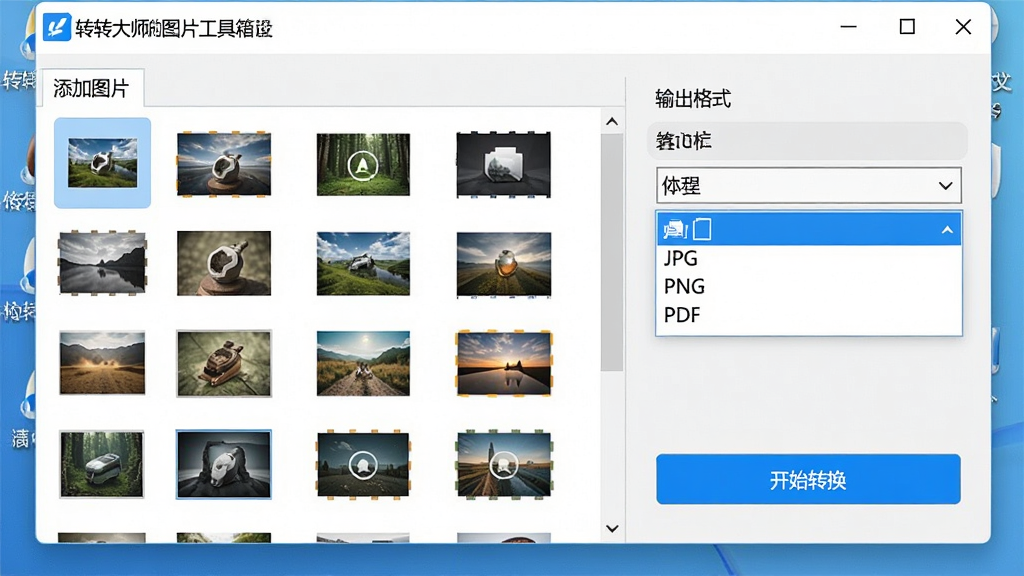
Task: Click circle icon on dark night field thumbnail
Action: coord(363,466)
